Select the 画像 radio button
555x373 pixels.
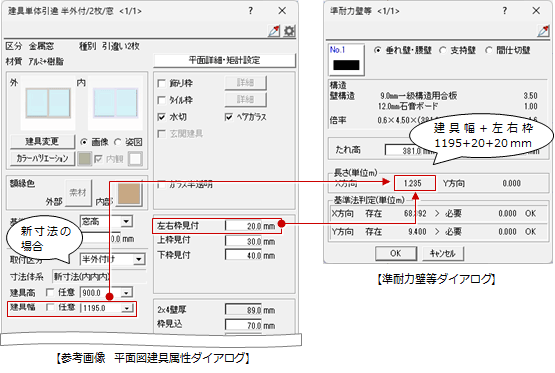pyautogui.click(x=84, y=142)
